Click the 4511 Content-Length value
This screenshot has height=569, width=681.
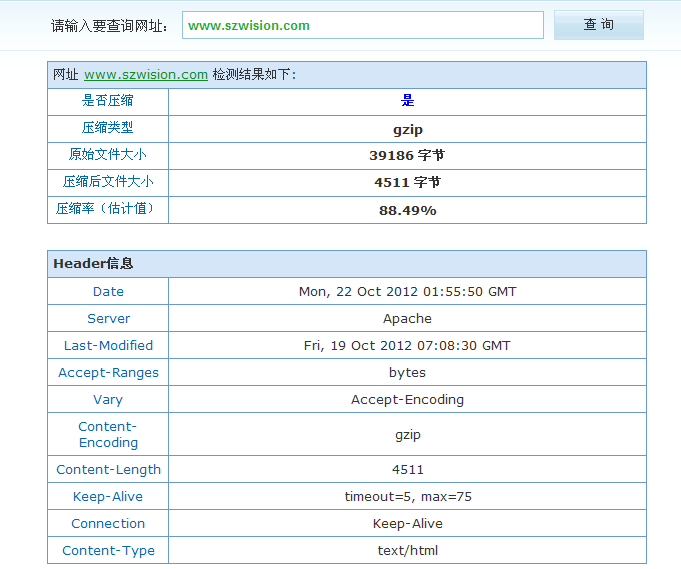click(x=407, y=470)
